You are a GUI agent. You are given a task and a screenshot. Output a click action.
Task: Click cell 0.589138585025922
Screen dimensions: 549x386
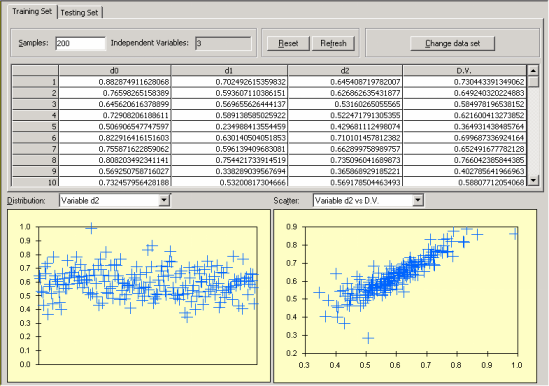click(229, 115)
